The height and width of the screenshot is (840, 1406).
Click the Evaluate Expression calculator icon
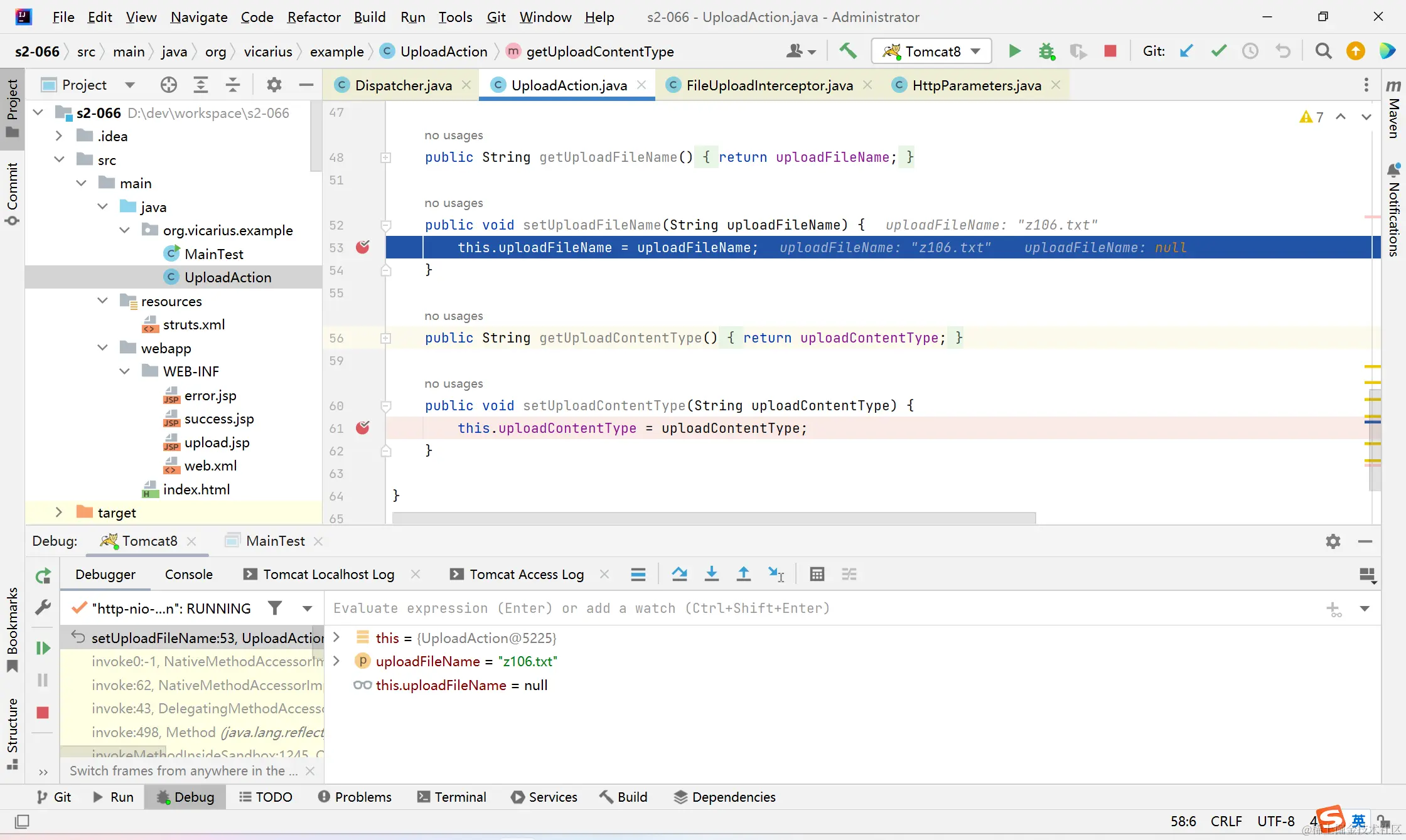click(817, 574)
